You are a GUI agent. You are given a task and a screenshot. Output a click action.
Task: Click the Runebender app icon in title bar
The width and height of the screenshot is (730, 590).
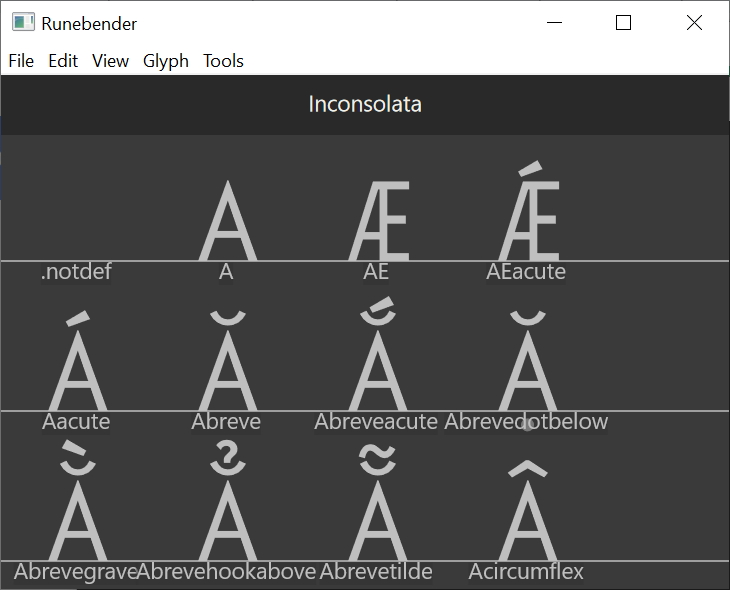click(x=23, y=23)
